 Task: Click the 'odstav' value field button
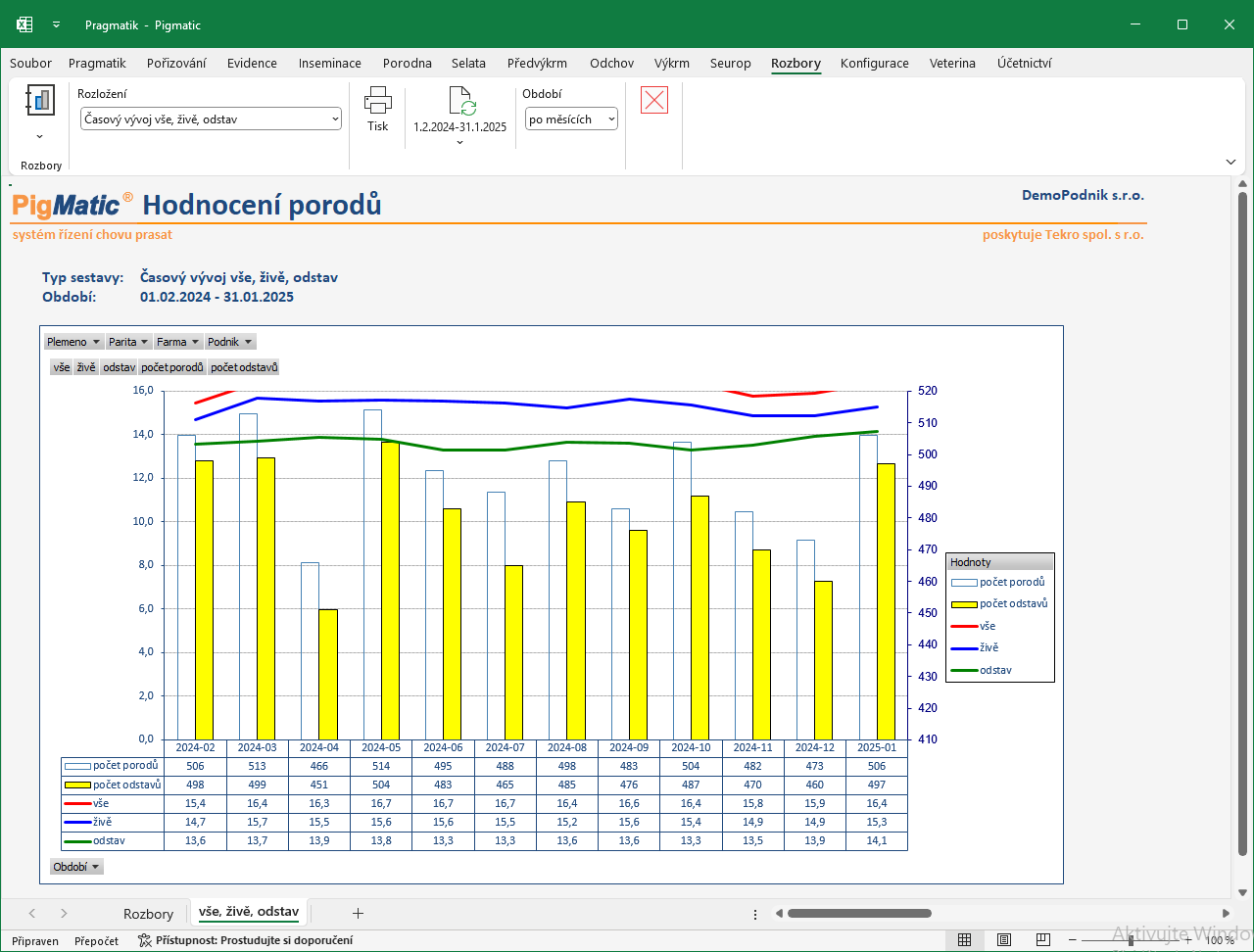click(119, 367)
